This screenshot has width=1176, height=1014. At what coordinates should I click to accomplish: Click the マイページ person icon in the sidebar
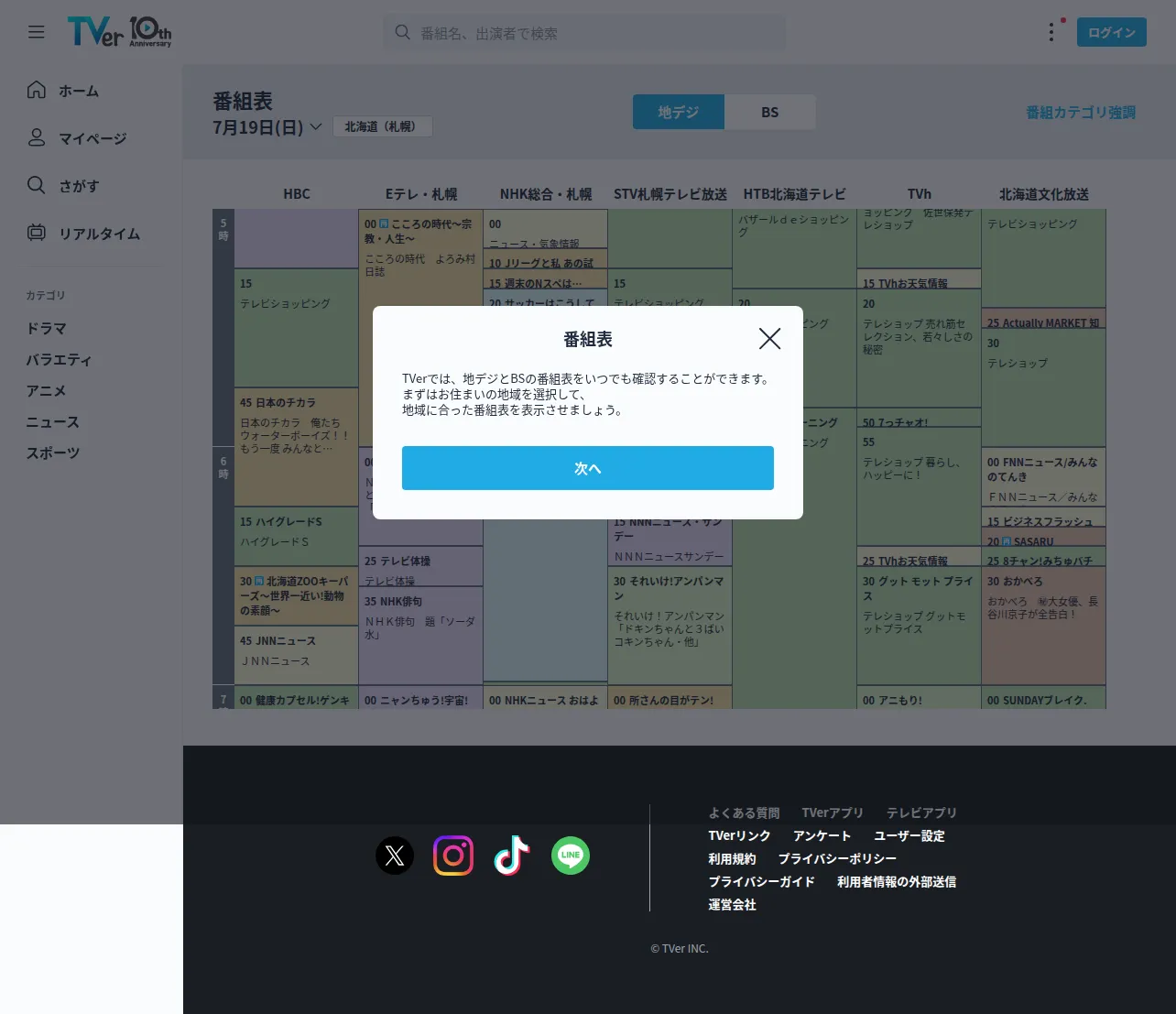point(37,137)
